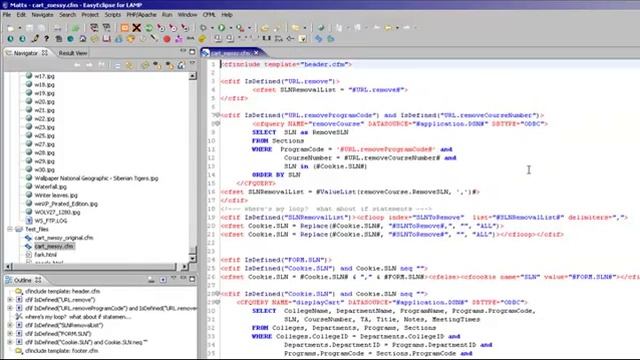Switch to the Result View tab
640x360 pixels.
(73, 53)
